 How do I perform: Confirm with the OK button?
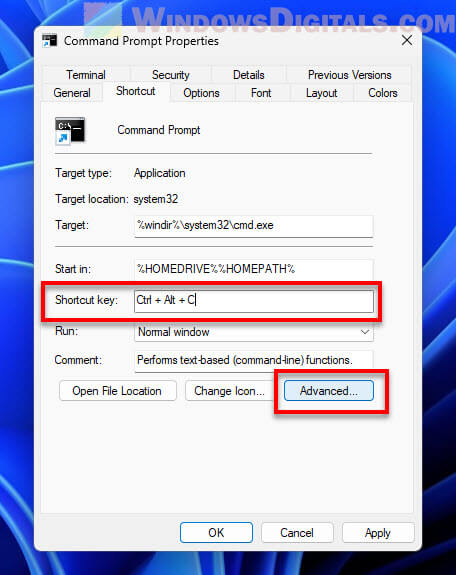coord(216,532)
